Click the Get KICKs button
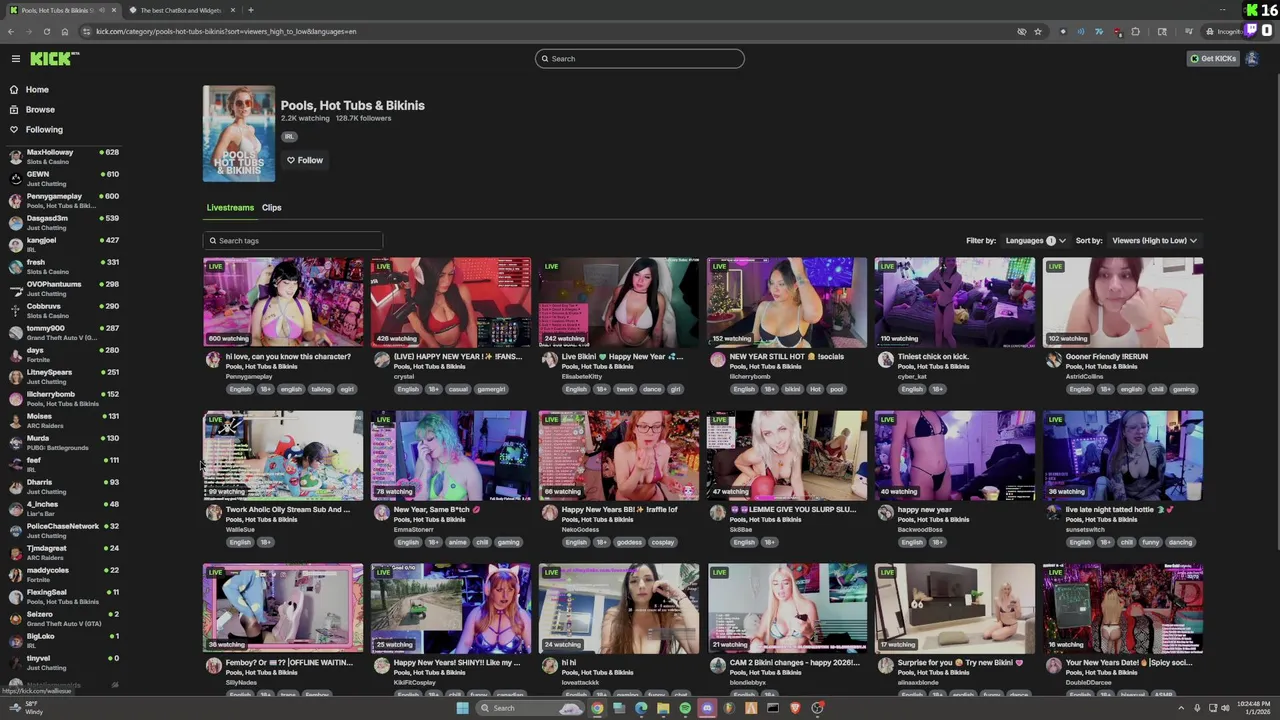 tap(1213, 59)
